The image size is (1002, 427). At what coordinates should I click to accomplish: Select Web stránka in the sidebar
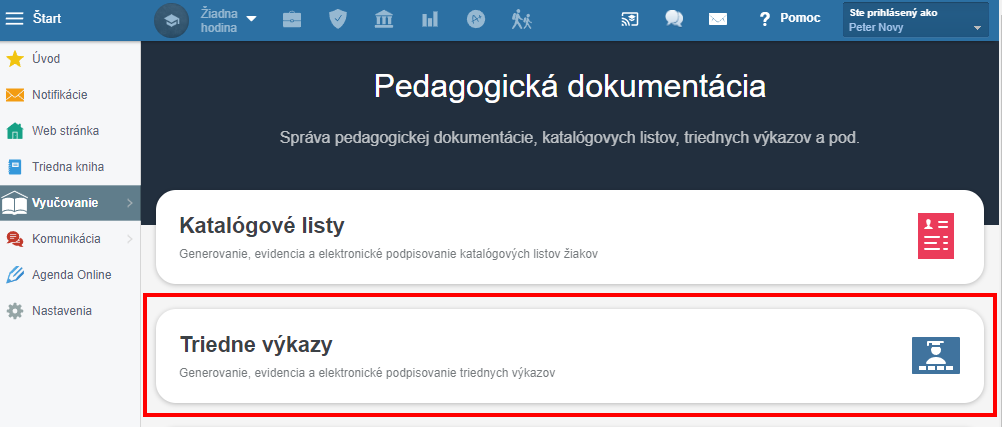65,131
